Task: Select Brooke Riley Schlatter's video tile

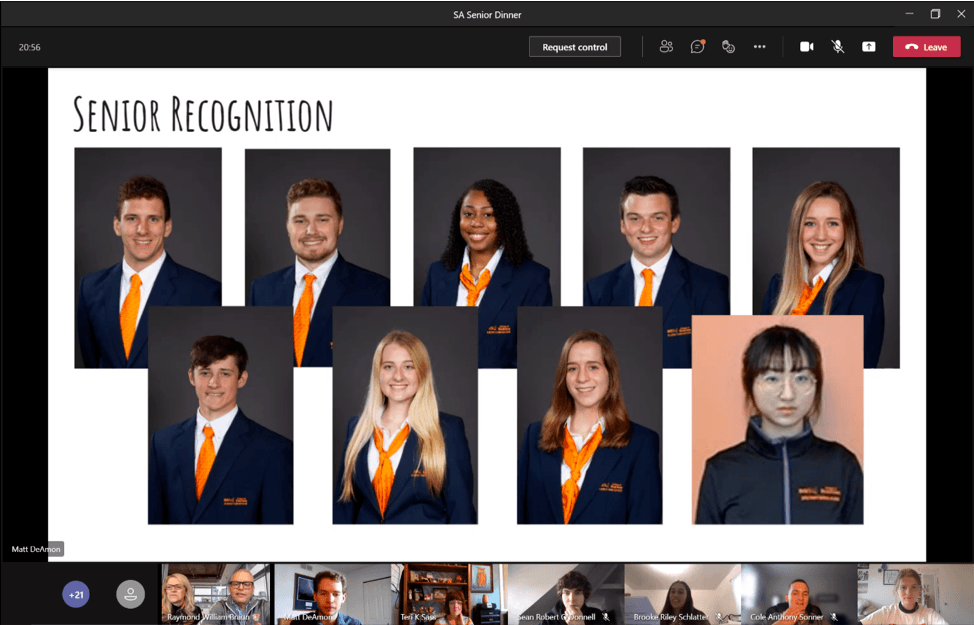Action: (682, 594)
